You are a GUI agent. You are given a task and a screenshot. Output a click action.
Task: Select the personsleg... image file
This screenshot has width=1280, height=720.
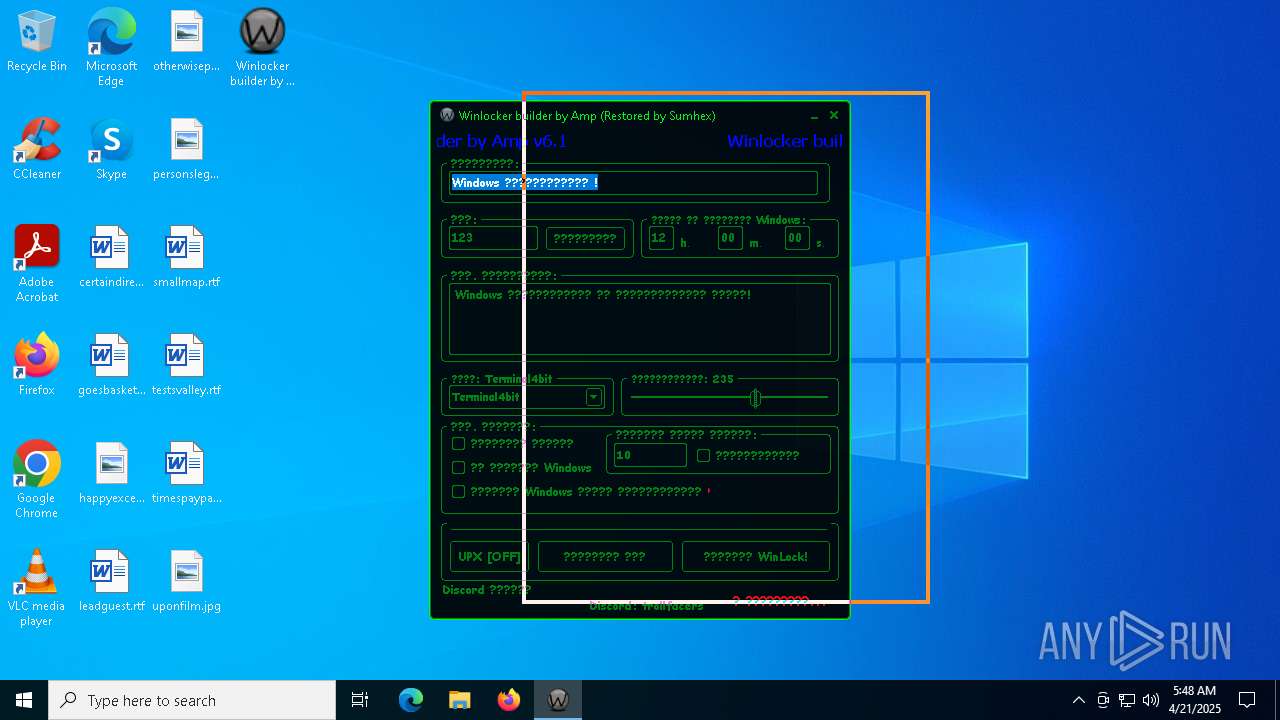(186, 149)
